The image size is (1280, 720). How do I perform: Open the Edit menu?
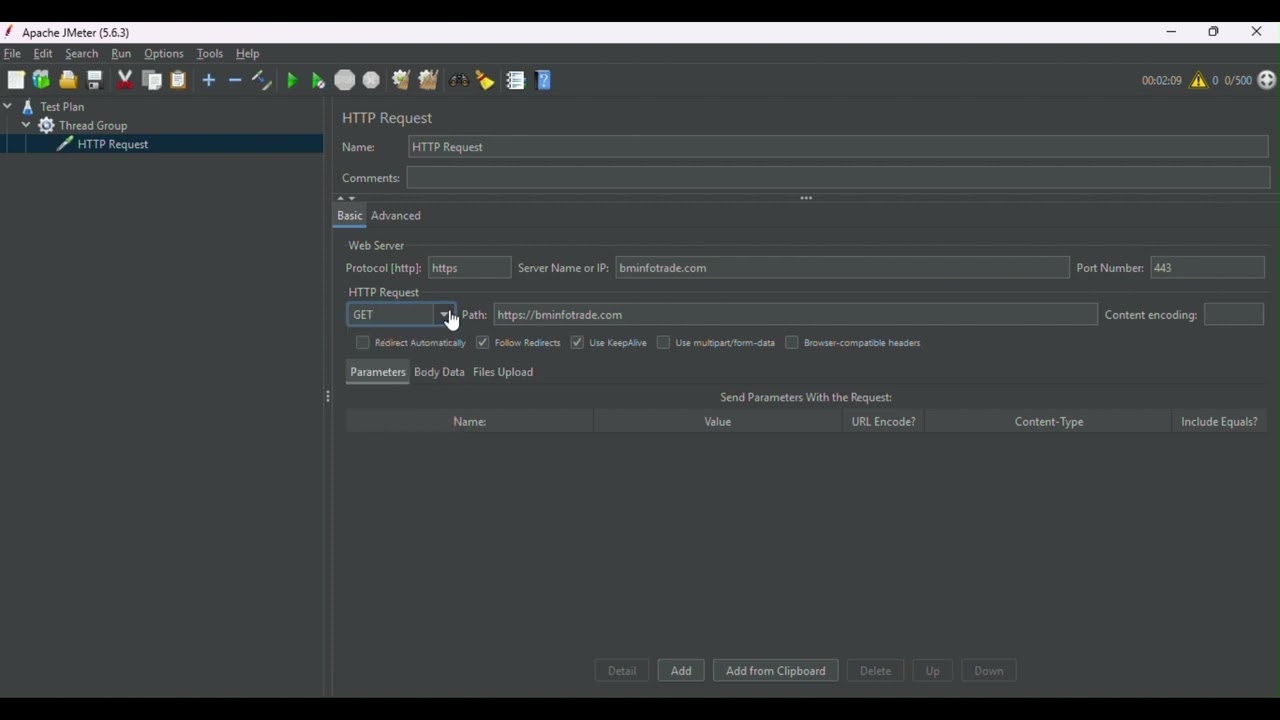coord(43,54)
